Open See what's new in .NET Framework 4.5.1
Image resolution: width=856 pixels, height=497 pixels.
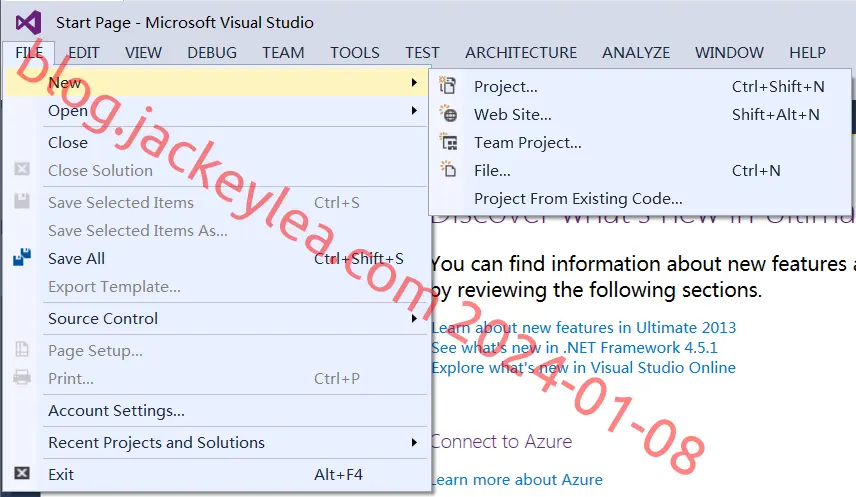tap(574, 348)
